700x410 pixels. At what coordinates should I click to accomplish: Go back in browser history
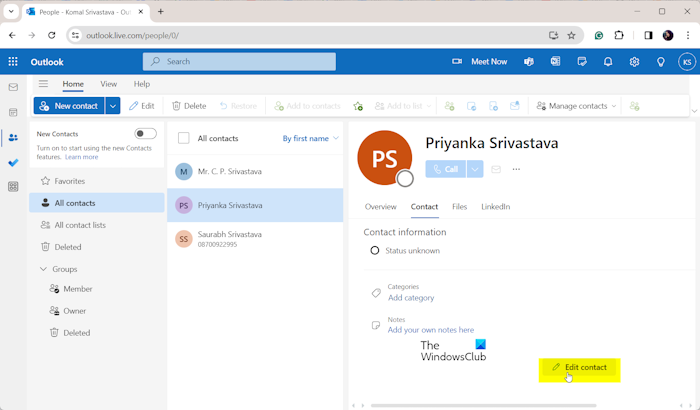pos(12,35)
